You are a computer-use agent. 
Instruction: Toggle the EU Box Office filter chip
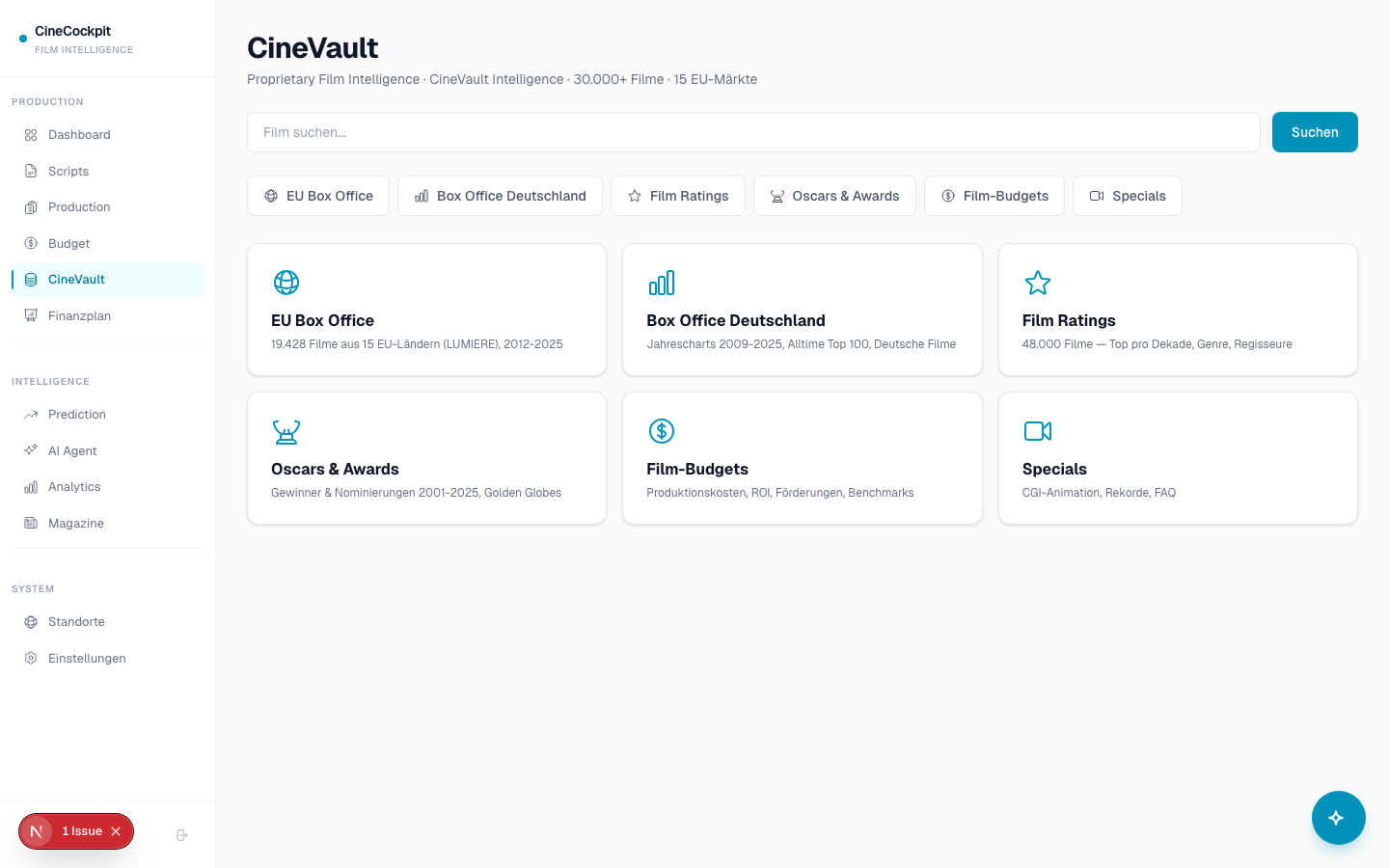coord(318,196)
